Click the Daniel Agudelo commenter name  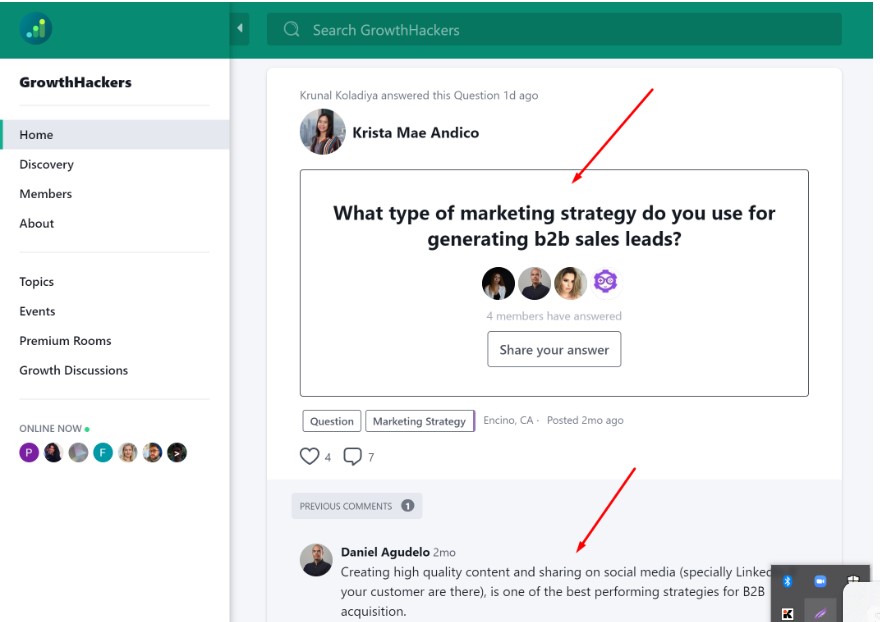(385, 552)
